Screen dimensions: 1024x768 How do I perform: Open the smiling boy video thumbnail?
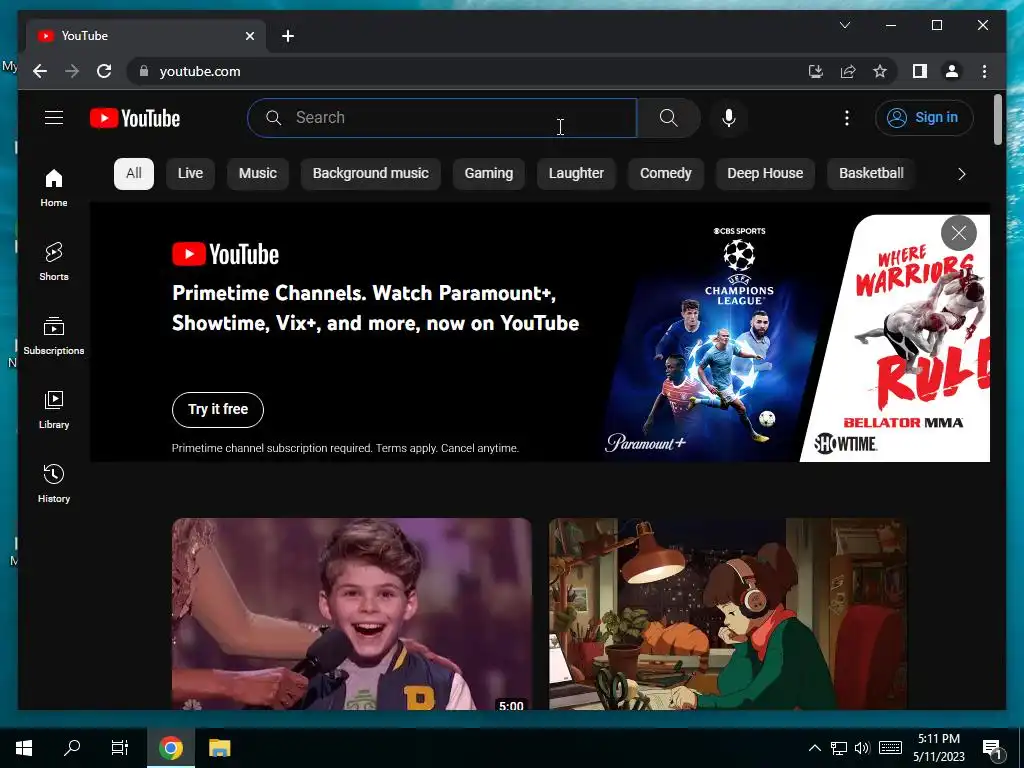point(351,614)
